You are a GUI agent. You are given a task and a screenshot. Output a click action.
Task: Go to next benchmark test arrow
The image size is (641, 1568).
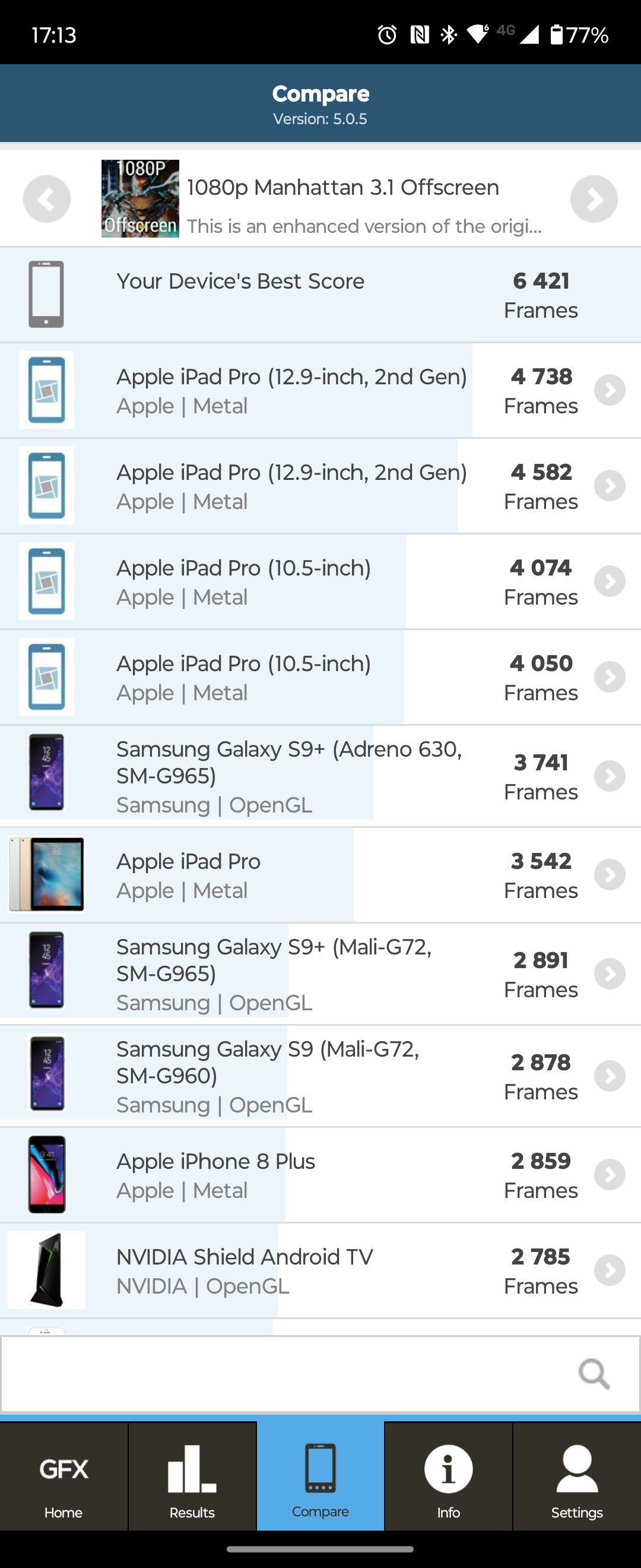594,199
